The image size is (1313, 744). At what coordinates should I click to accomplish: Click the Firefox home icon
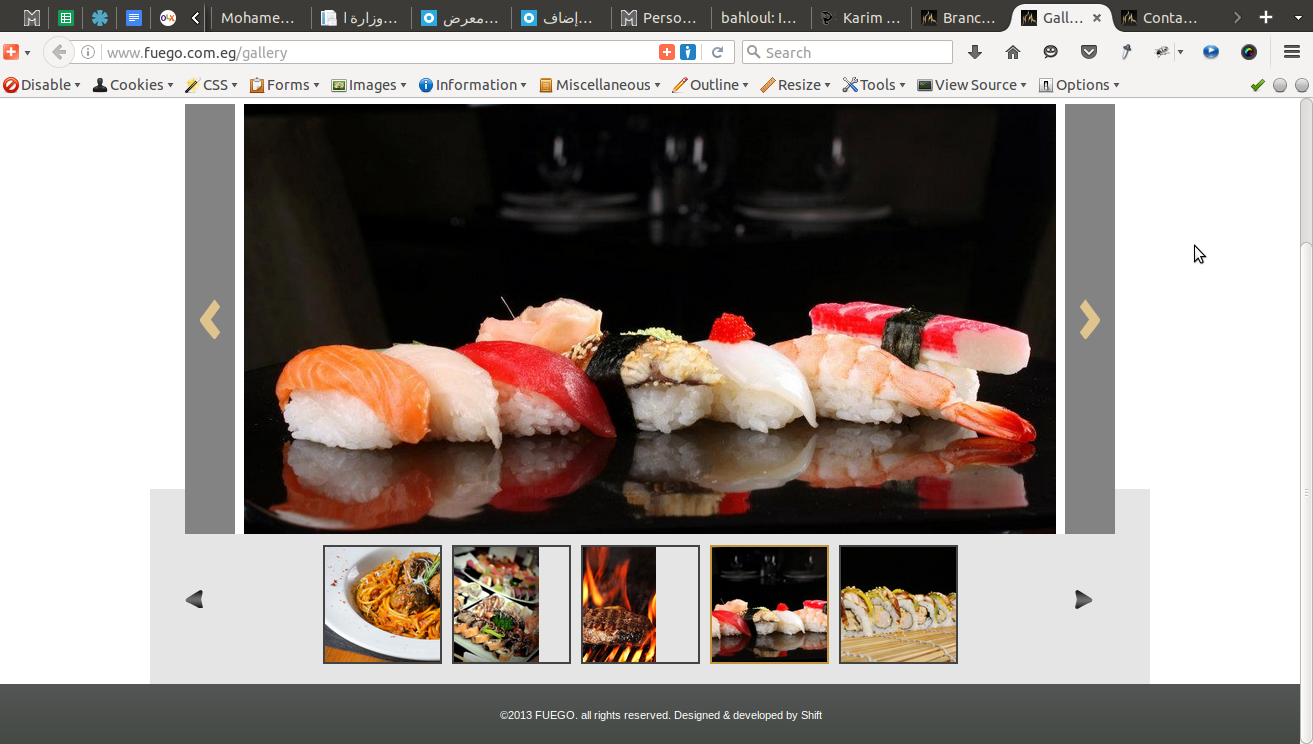coord(1013,52)
